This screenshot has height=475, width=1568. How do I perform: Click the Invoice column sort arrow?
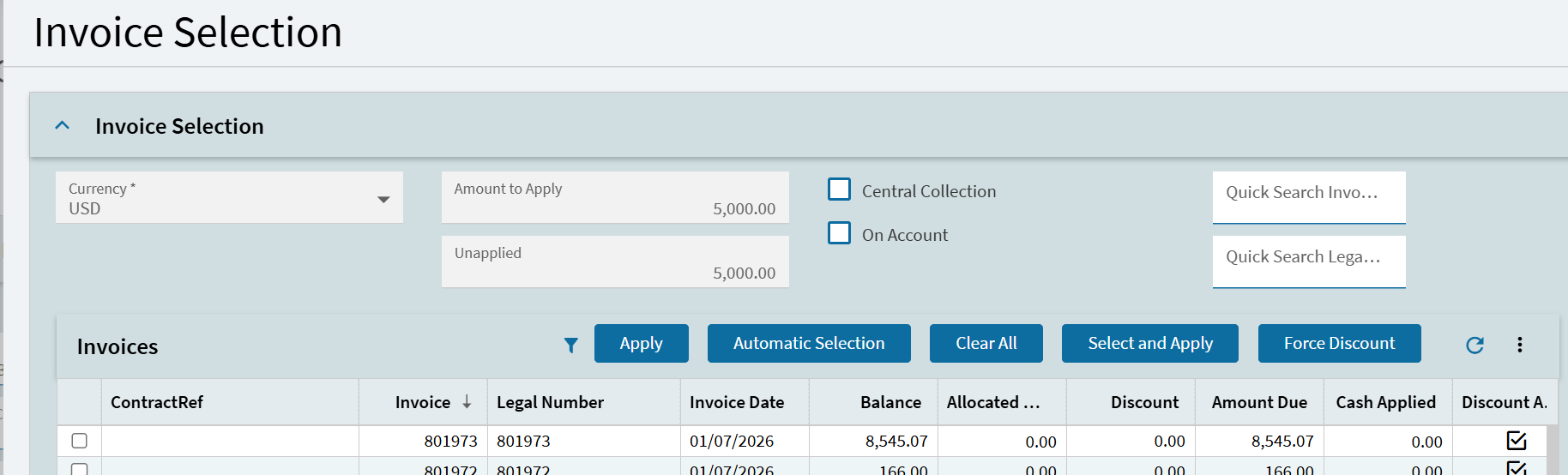click(467, 402)
